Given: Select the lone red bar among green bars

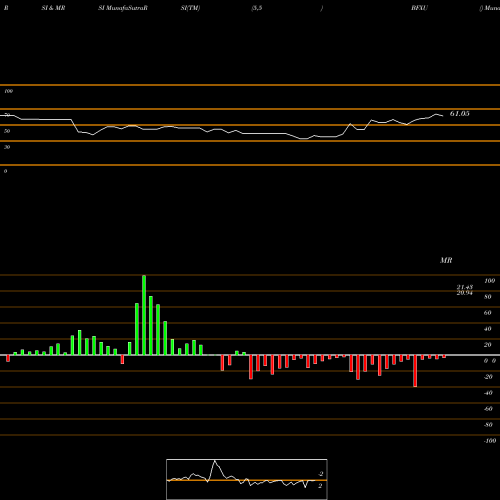Looking at the screenshot, I should (122, 359).
